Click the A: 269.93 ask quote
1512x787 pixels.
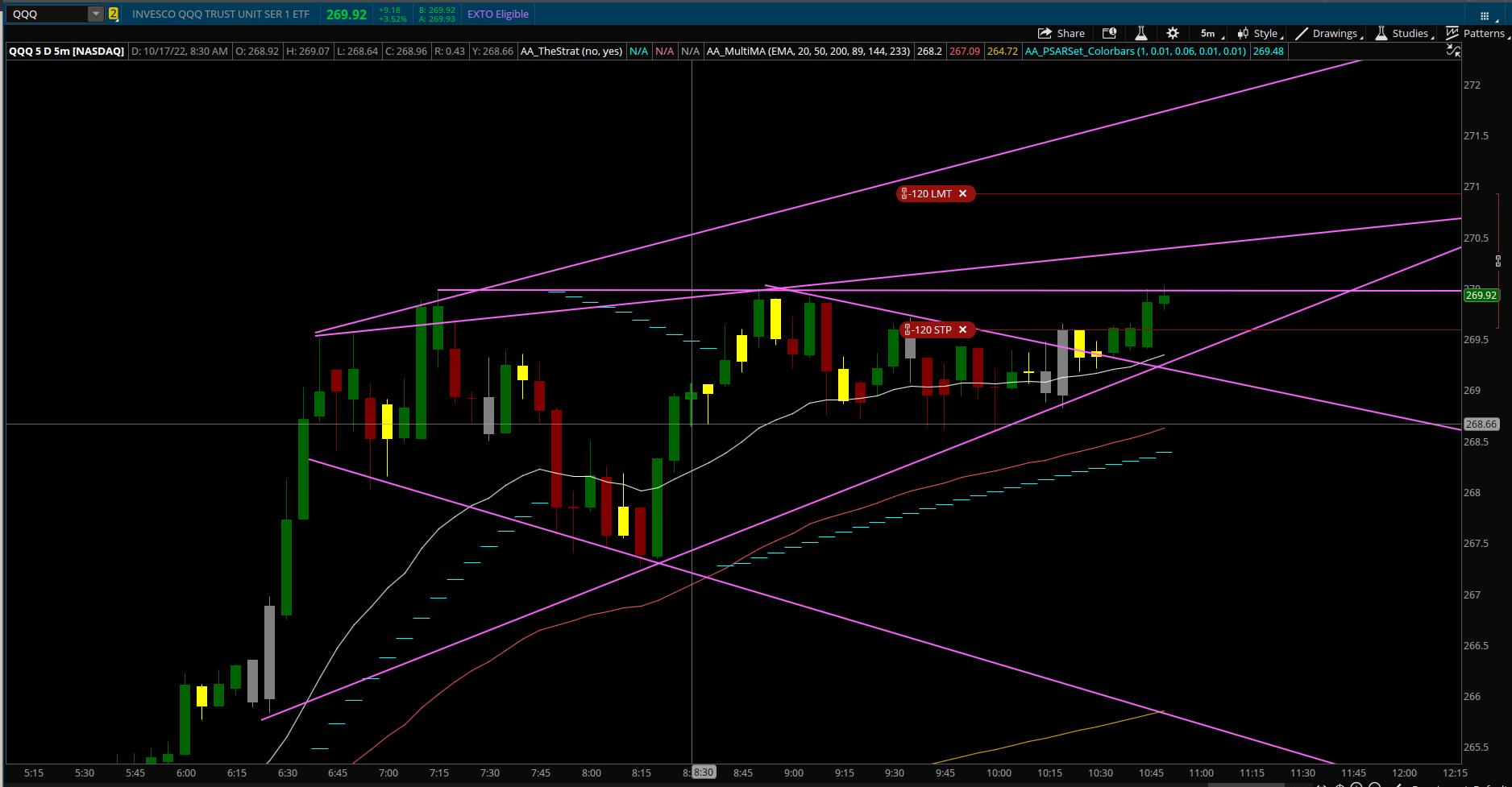pos(437,19)
